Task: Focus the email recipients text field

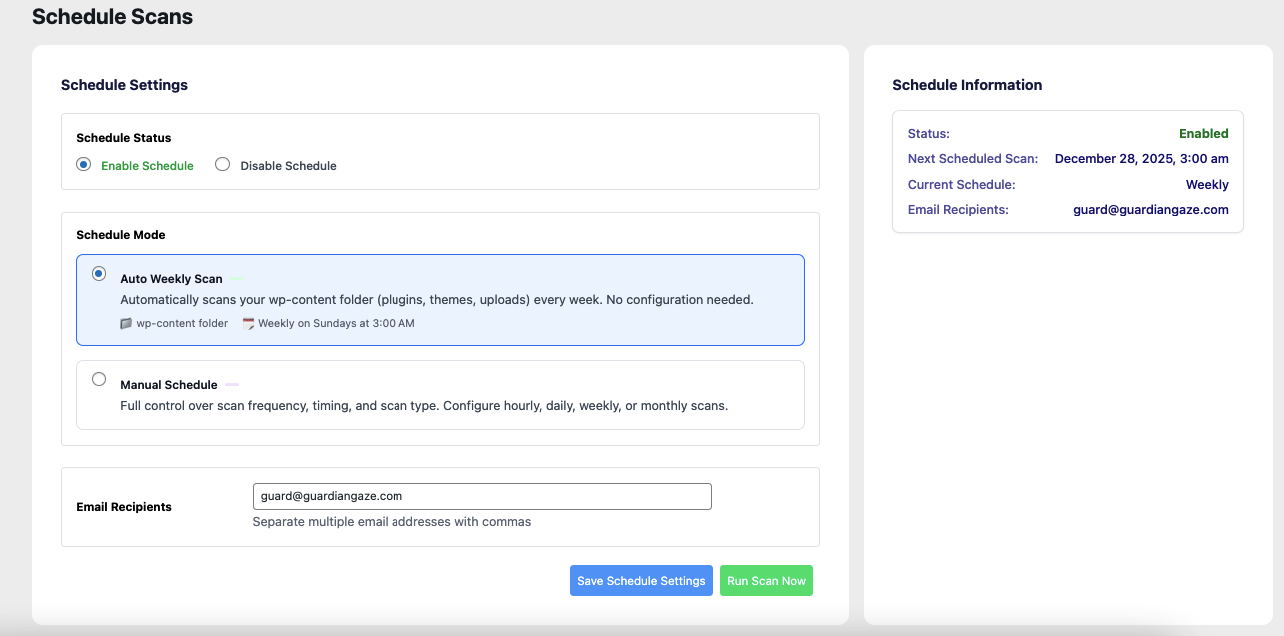Action: tap(482, 496)
